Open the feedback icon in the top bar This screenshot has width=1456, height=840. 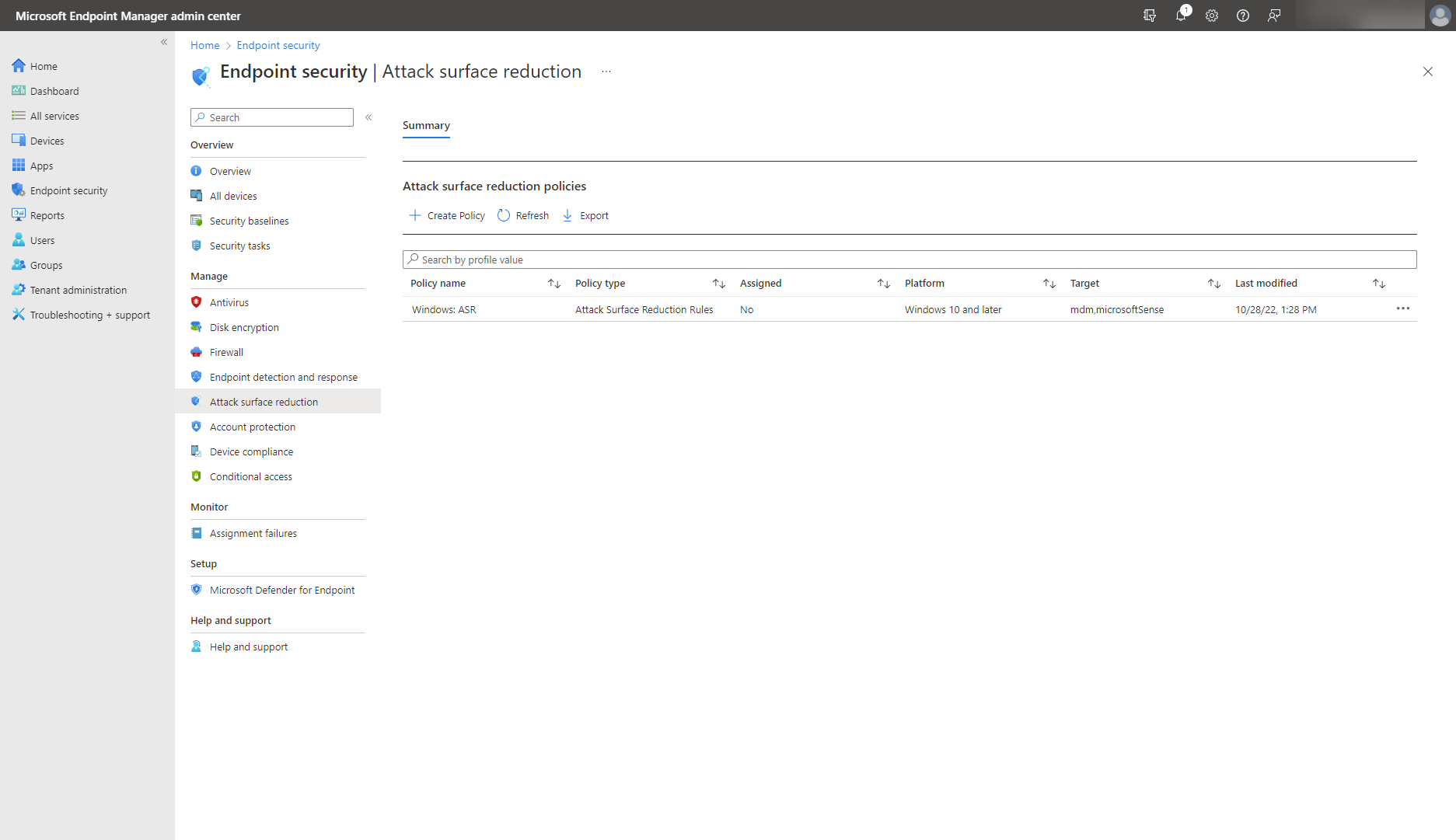(1274, 16)
